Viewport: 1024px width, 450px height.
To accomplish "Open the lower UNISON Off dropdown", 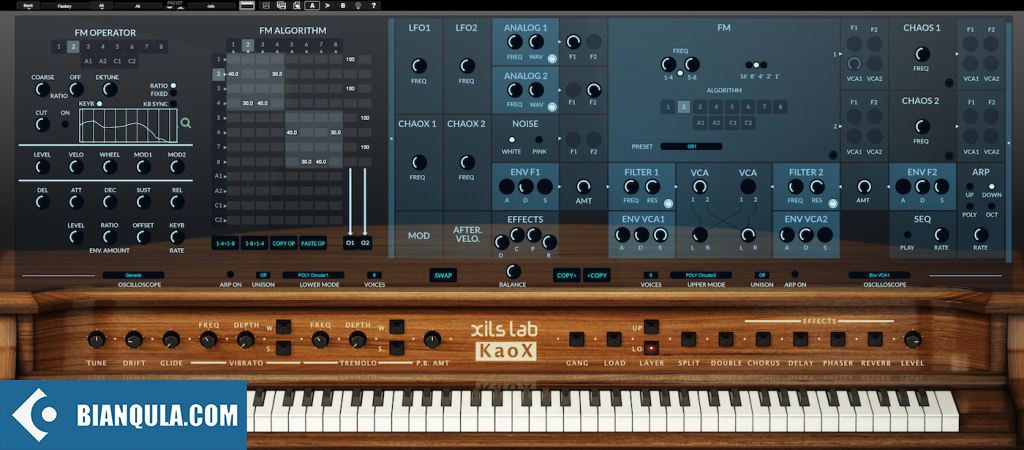I will point(263,275).
